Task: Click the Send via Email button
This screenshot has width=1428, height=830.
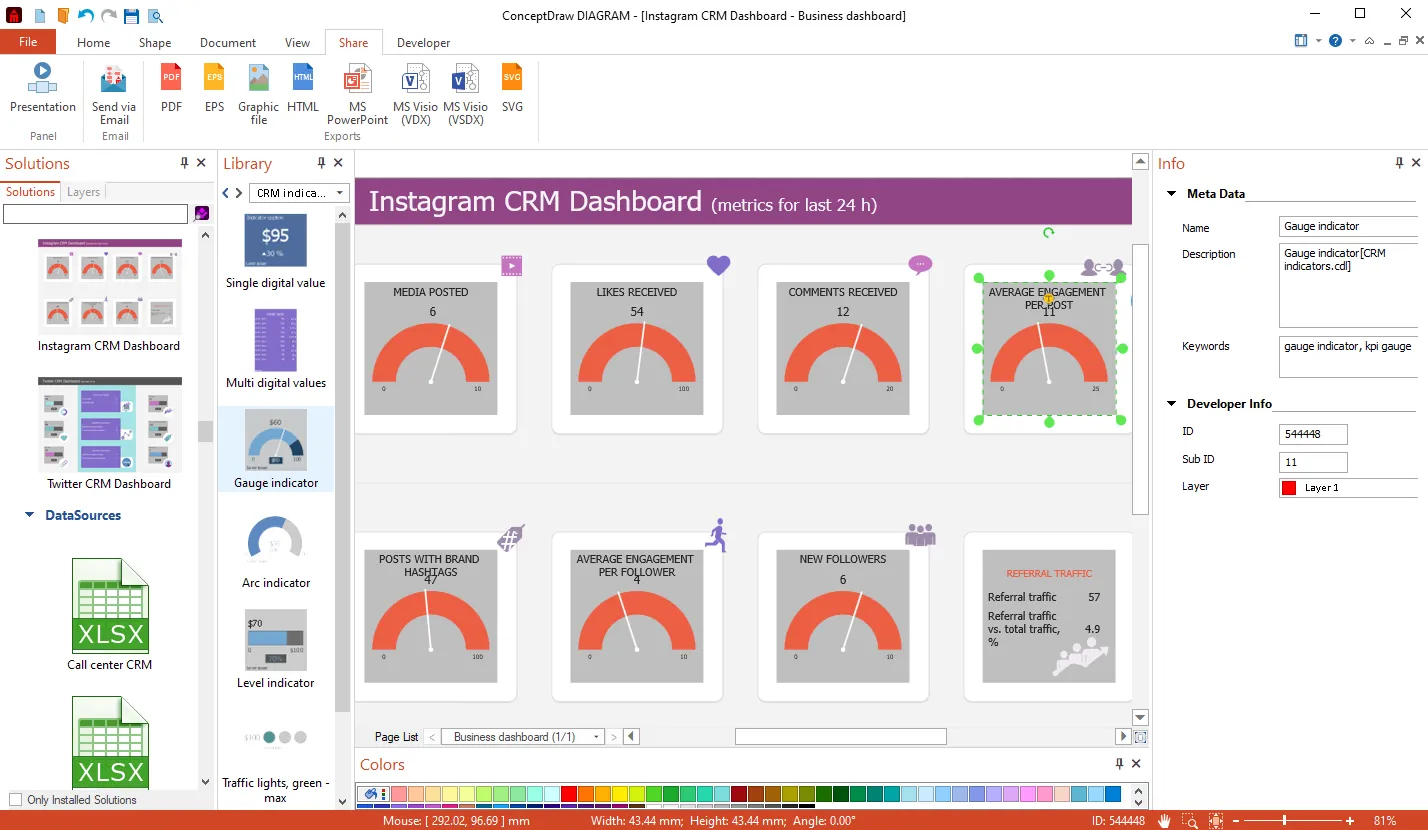Action: pos(113,92)
